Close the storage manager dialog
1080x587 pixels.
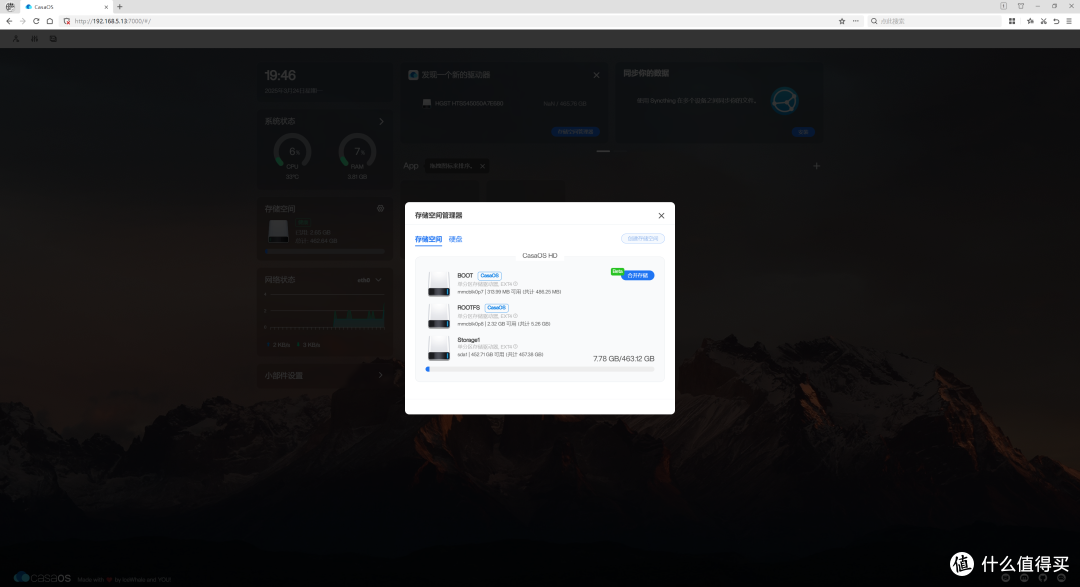click(x=661, y=216)
